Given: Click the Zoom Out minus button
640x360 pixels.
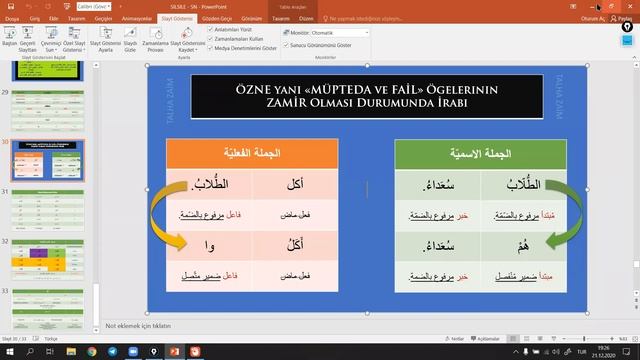Looking at the screenshot, I should 564,339.
